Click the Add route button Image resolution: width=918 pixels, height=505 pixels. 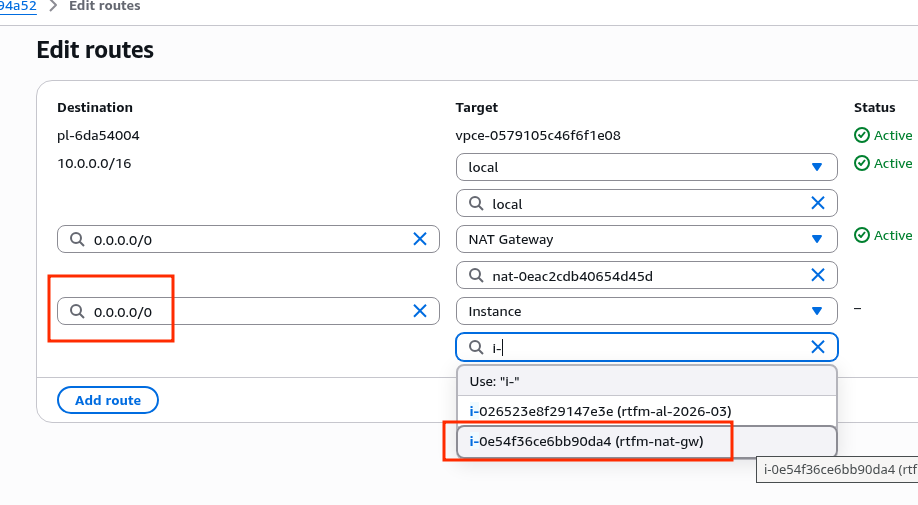(108, 400)
